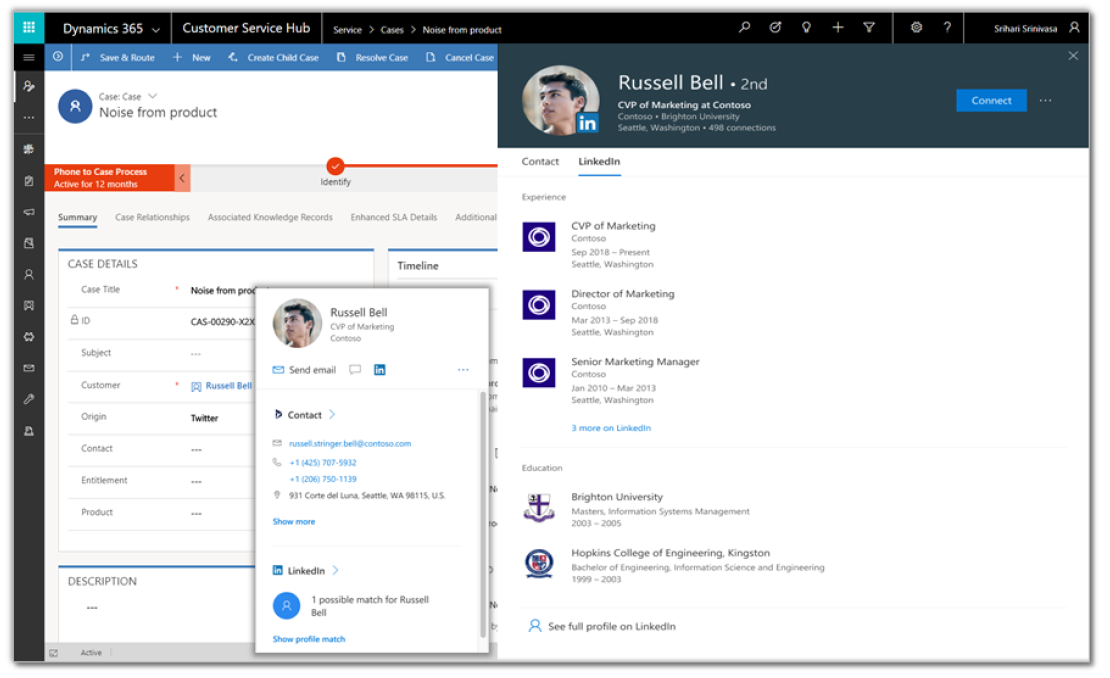
Task: Click the chat bubble icon in card
Action: 355,369
